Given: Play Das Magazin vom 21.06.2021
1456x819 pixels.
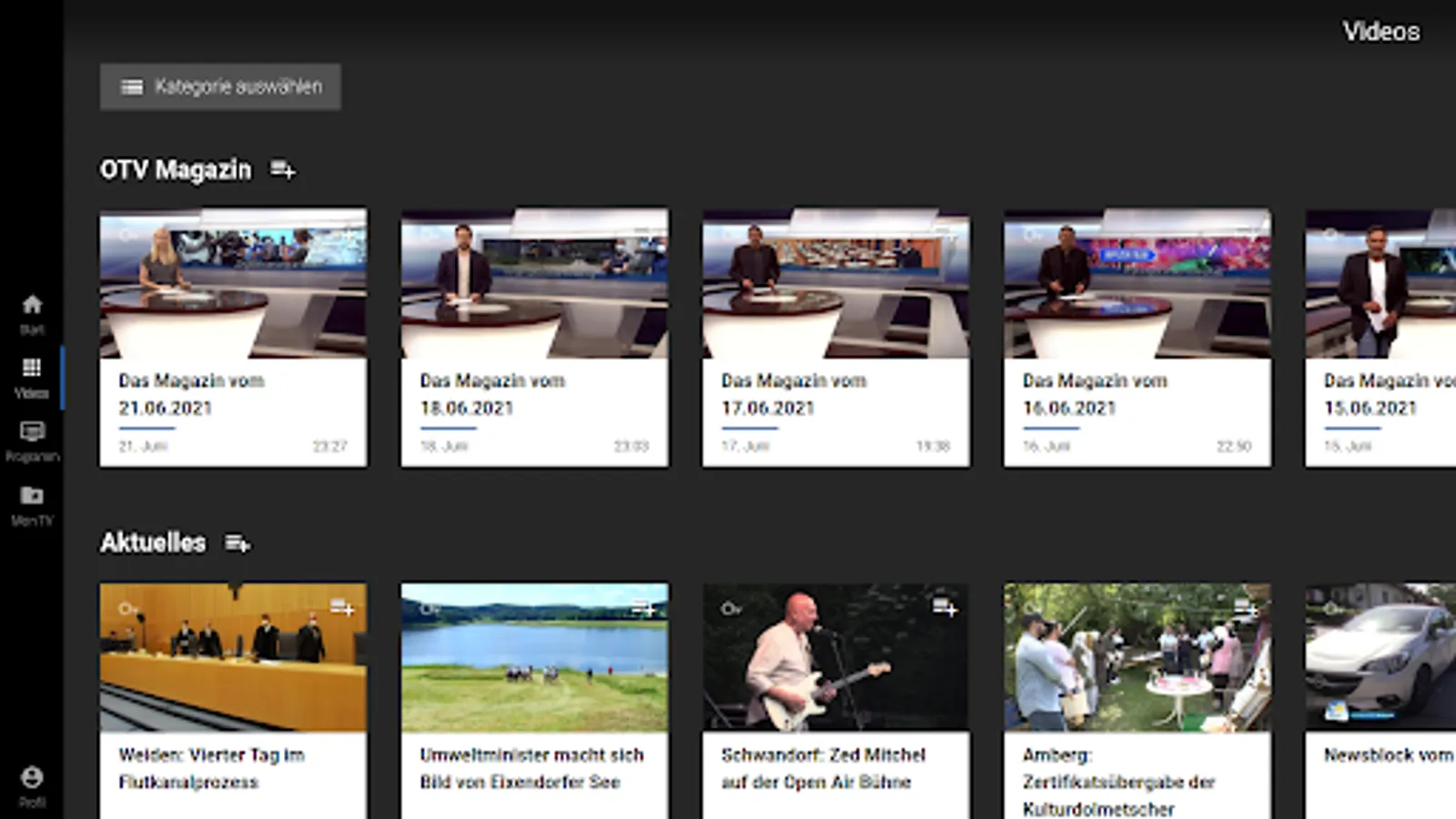Looking at the screenshot, I should (x=233, y=337).
